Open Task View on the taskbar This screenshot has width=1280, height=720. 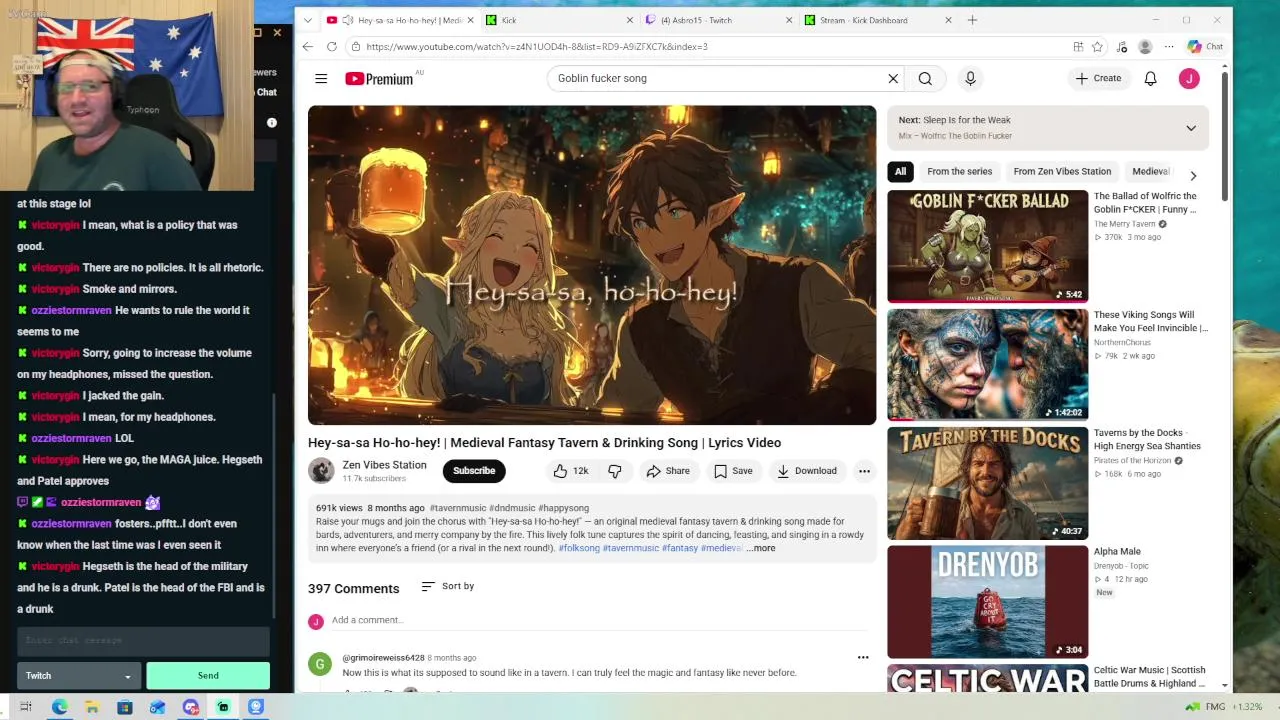pyautogui.click(x=26, y=707)
